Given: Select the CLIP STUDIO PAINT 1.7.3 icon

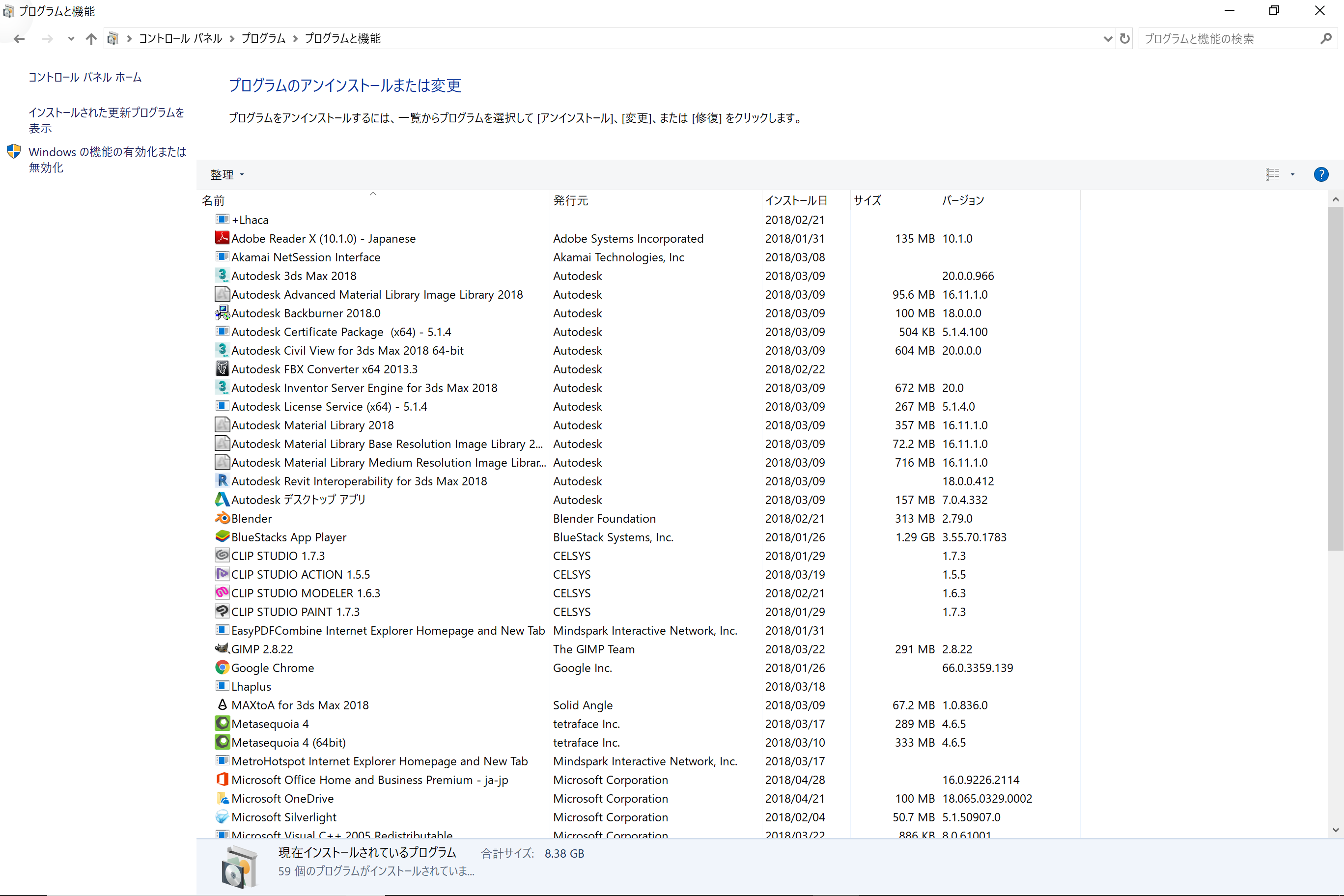Looking at the screenshot, I should (x=222, y=612).
